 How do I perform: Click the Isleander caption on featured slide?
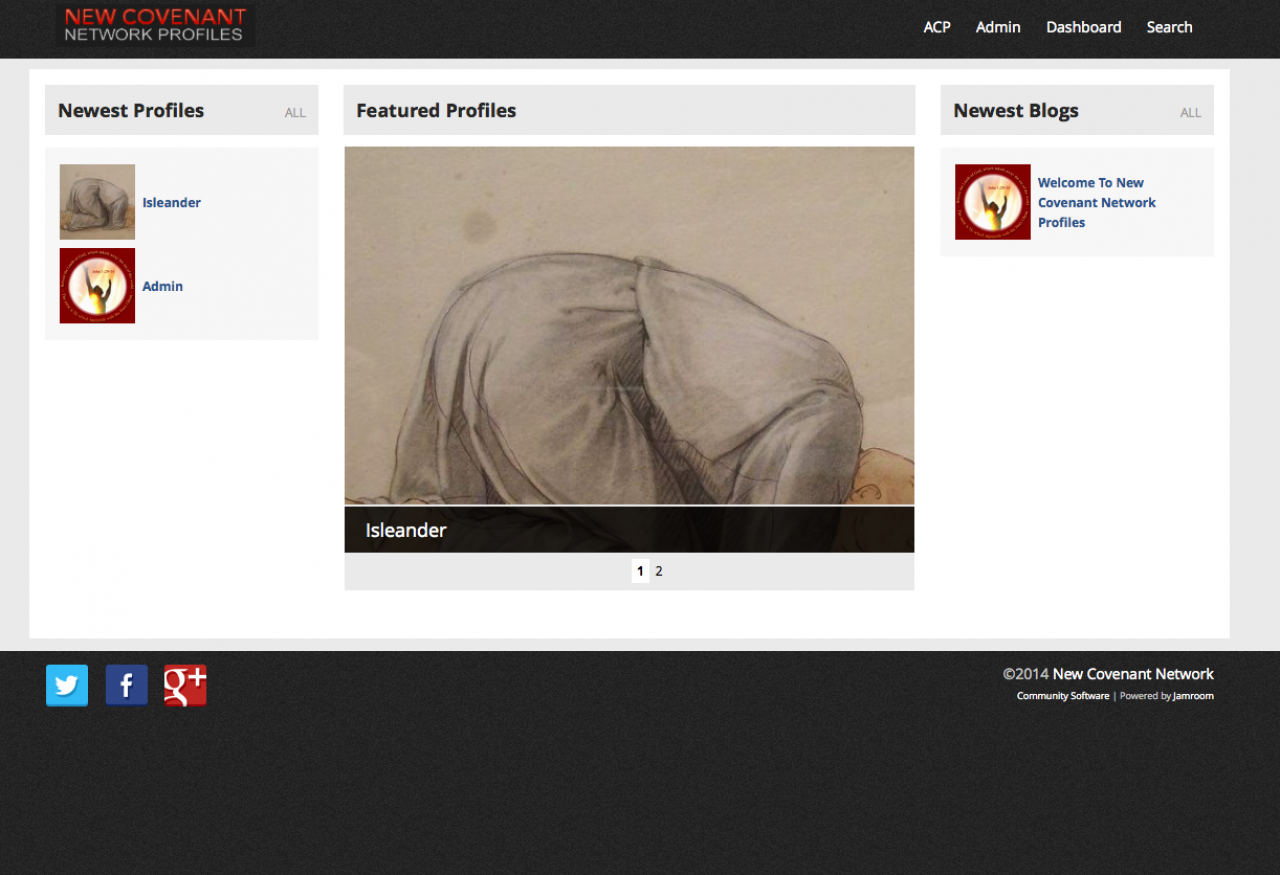coord(406,530)
